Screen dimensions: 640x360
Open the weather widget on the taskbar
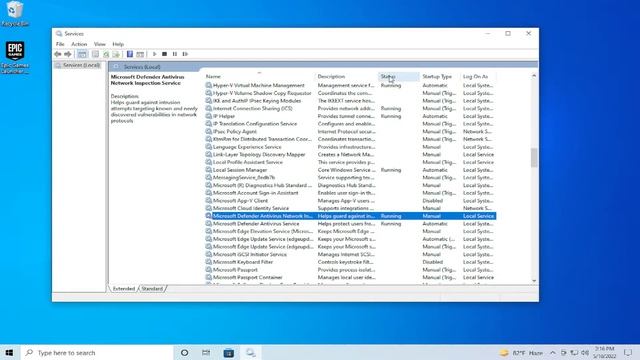521,353
